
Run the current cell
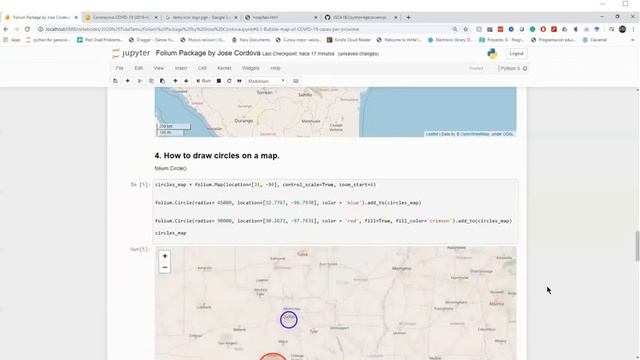[x=203, y=81]
